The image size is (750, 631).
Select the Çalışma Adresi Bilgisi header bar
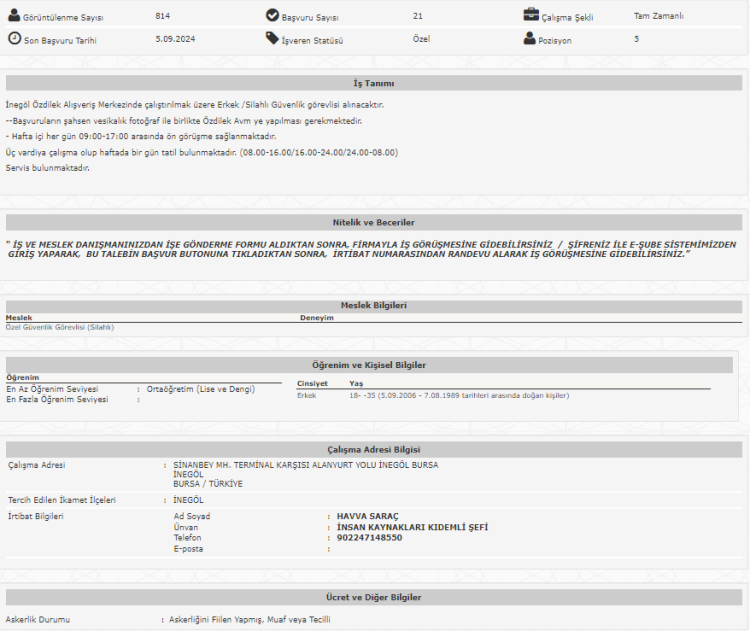(374, 450)
